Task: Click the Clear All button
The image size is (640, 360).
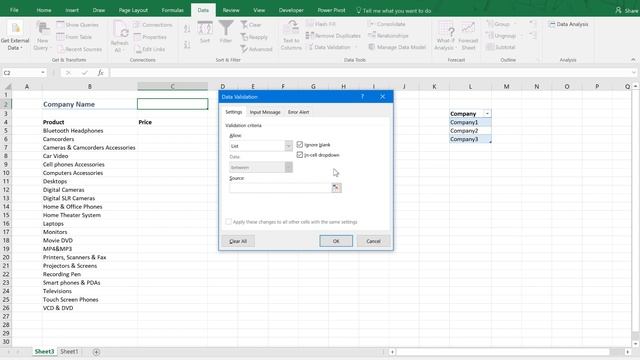Action: [238, 241]
